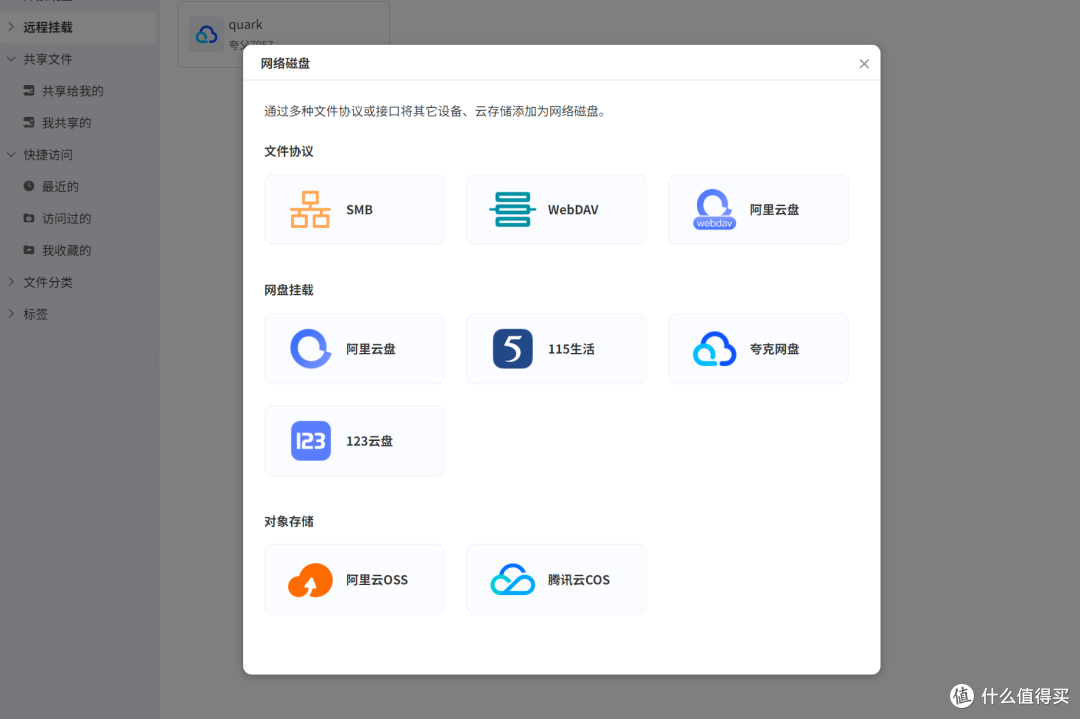Click the quark name in background card
The image size is (1080, 719).
245,25
